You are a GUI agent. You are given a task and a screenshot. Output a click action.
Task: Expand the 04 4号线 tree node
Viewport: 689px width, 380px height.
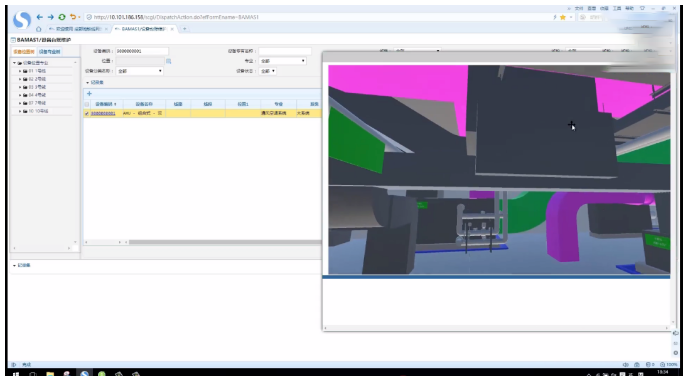pos(20,95)
